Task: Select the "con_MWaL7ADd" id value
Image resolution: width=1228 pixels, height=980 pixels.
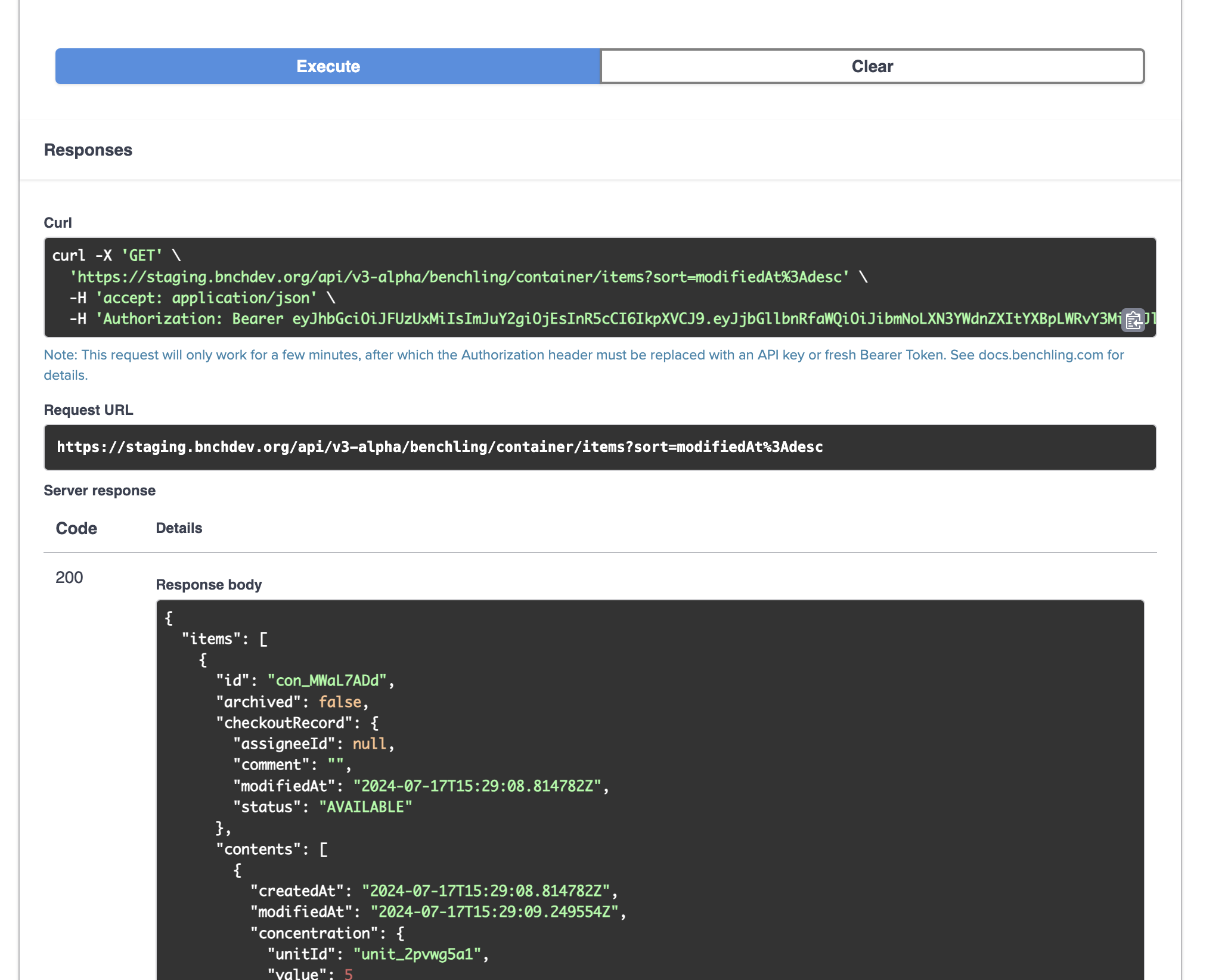Action: [x=327, y=681]
